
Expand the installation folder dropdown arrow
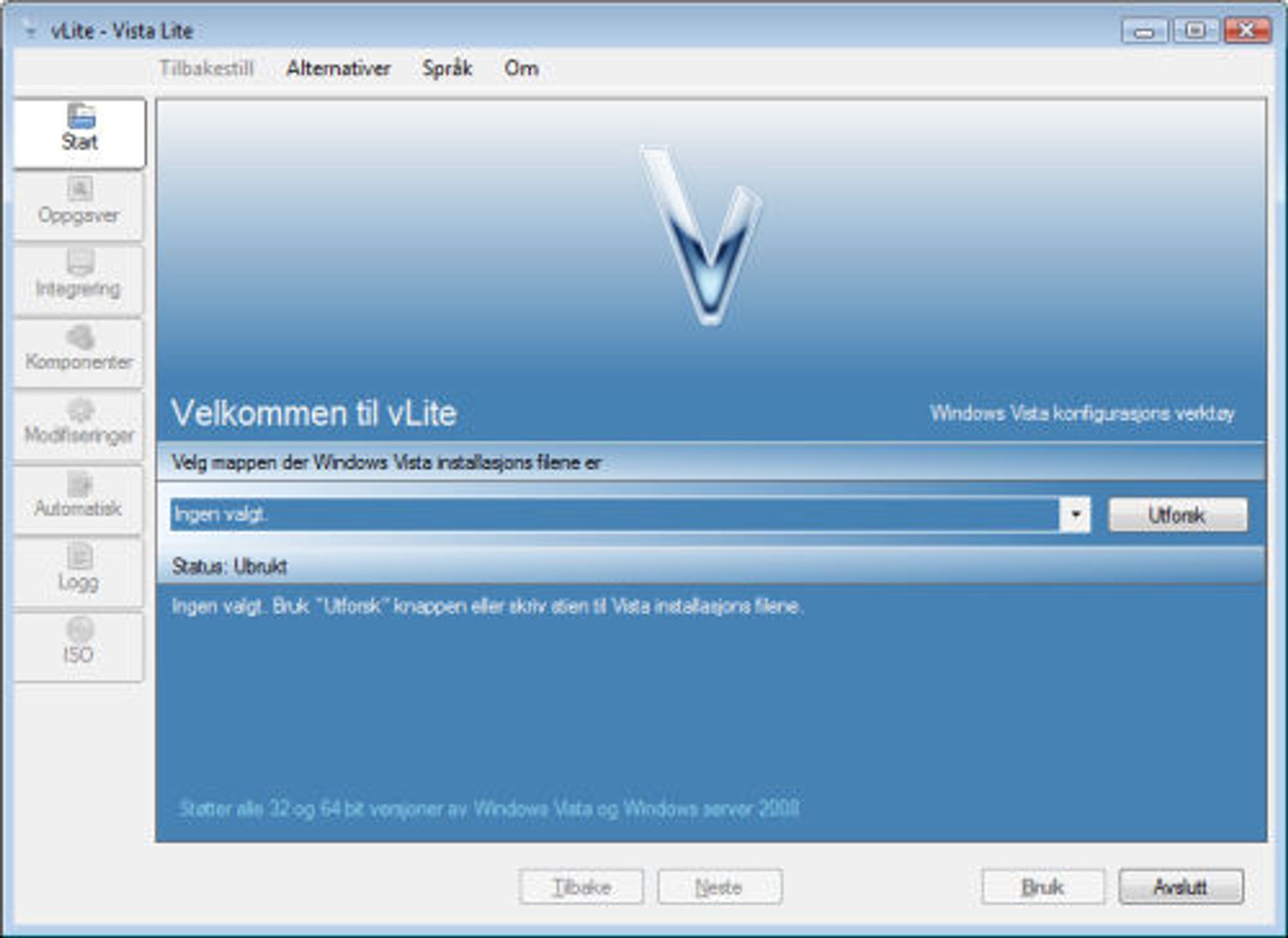(1075, 515)
